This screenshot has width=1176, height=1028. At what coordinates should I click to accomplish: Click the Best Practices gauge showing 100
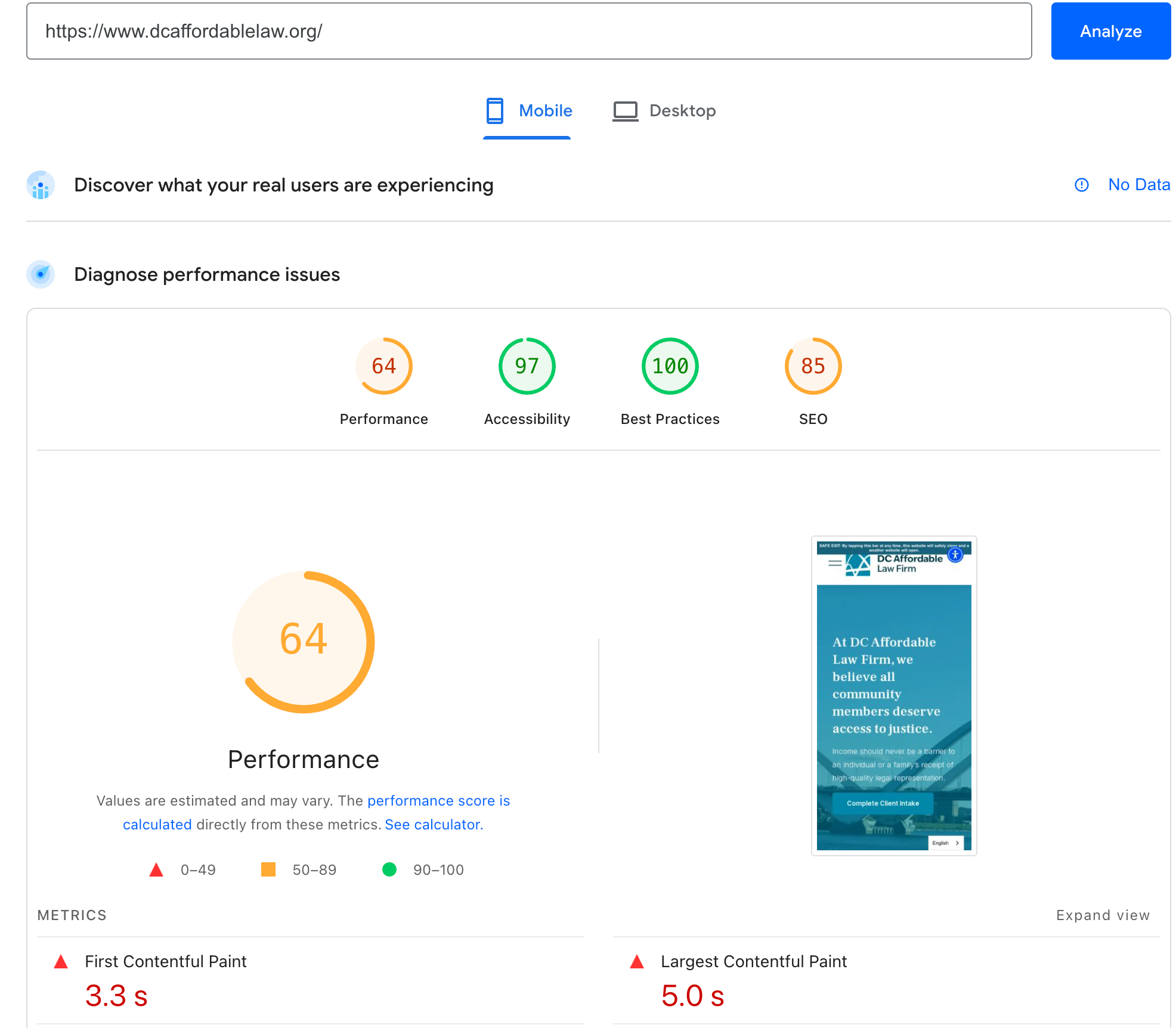click(669, 366)
